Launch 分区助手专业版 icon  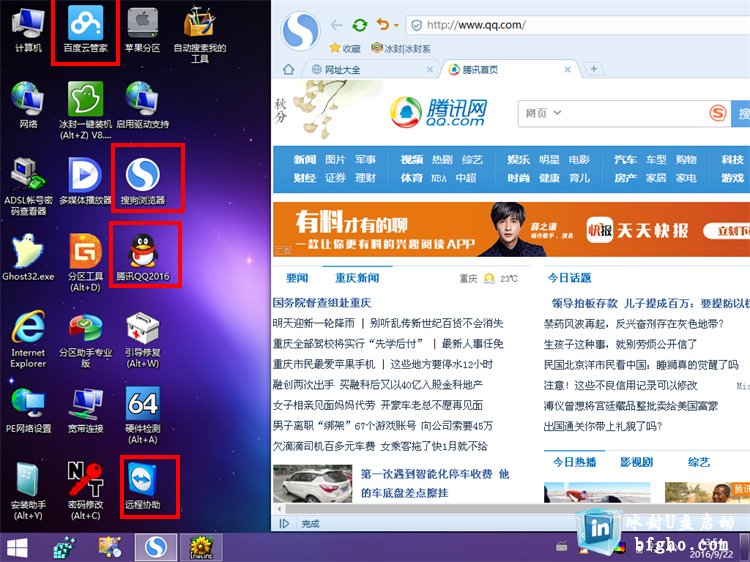pyautogui.click(x=86, y=341)
